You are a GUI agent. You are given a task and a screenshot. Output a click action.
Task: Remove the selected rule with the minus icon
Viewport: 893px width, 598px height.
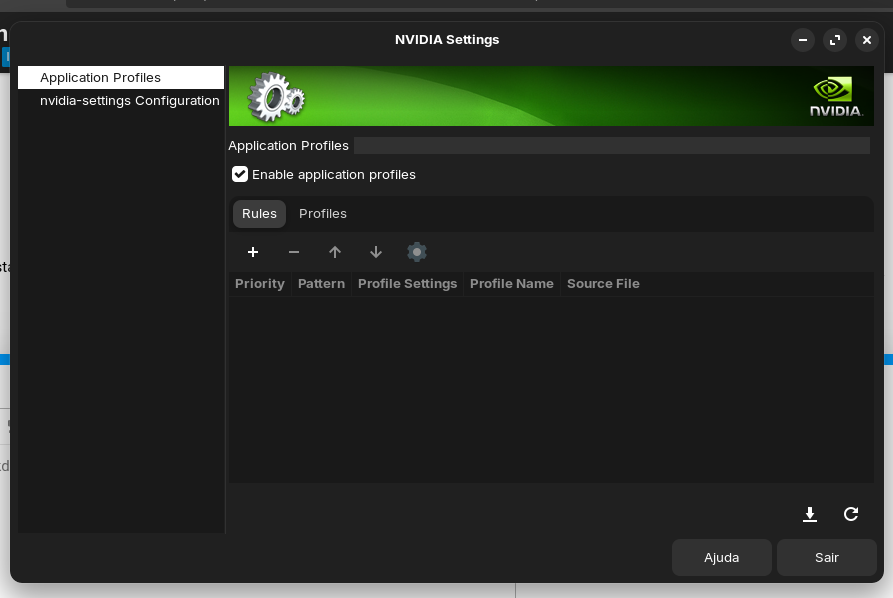click(294, 252)
